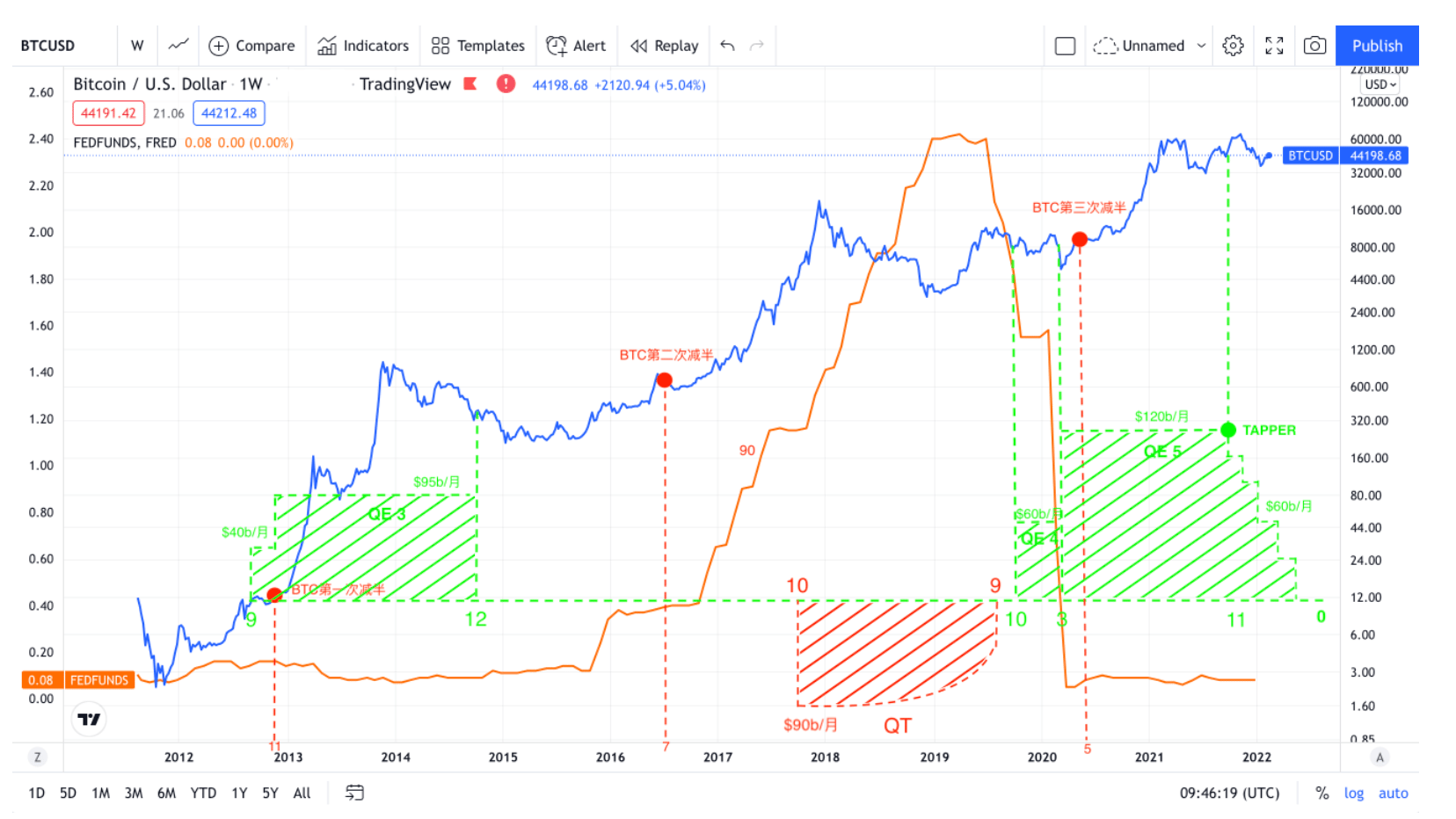Undo the last chart action
The width and height of the screenshot is (1456, 819).
click(727, 46)
